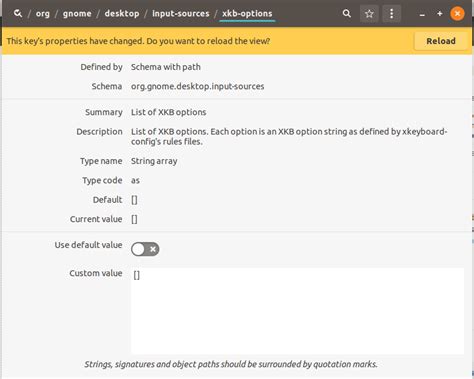Screen dimensions: 474x379
Task: Click the Default value '[]'
Action: point(134,200)
